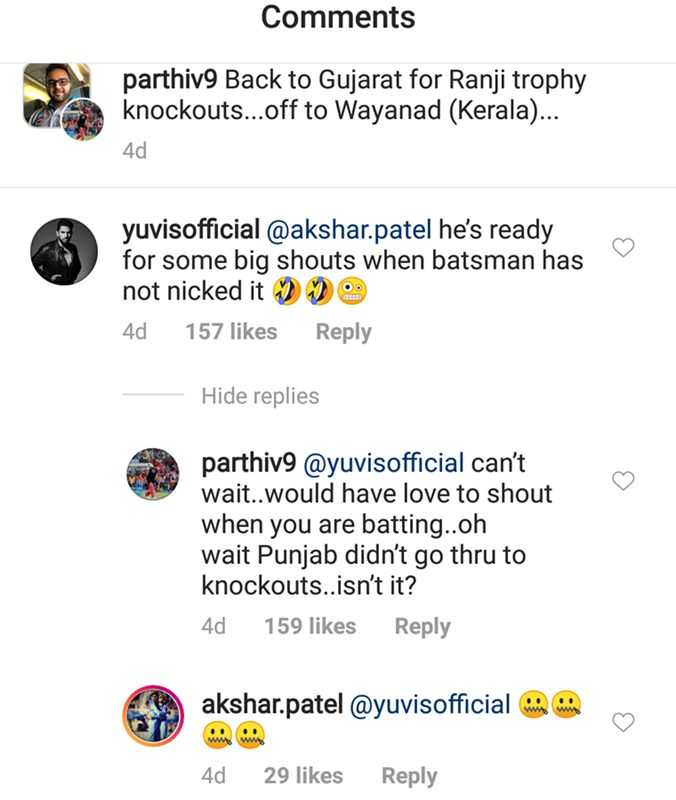Open yuvisofficial's profile picture

click(64, 251)
